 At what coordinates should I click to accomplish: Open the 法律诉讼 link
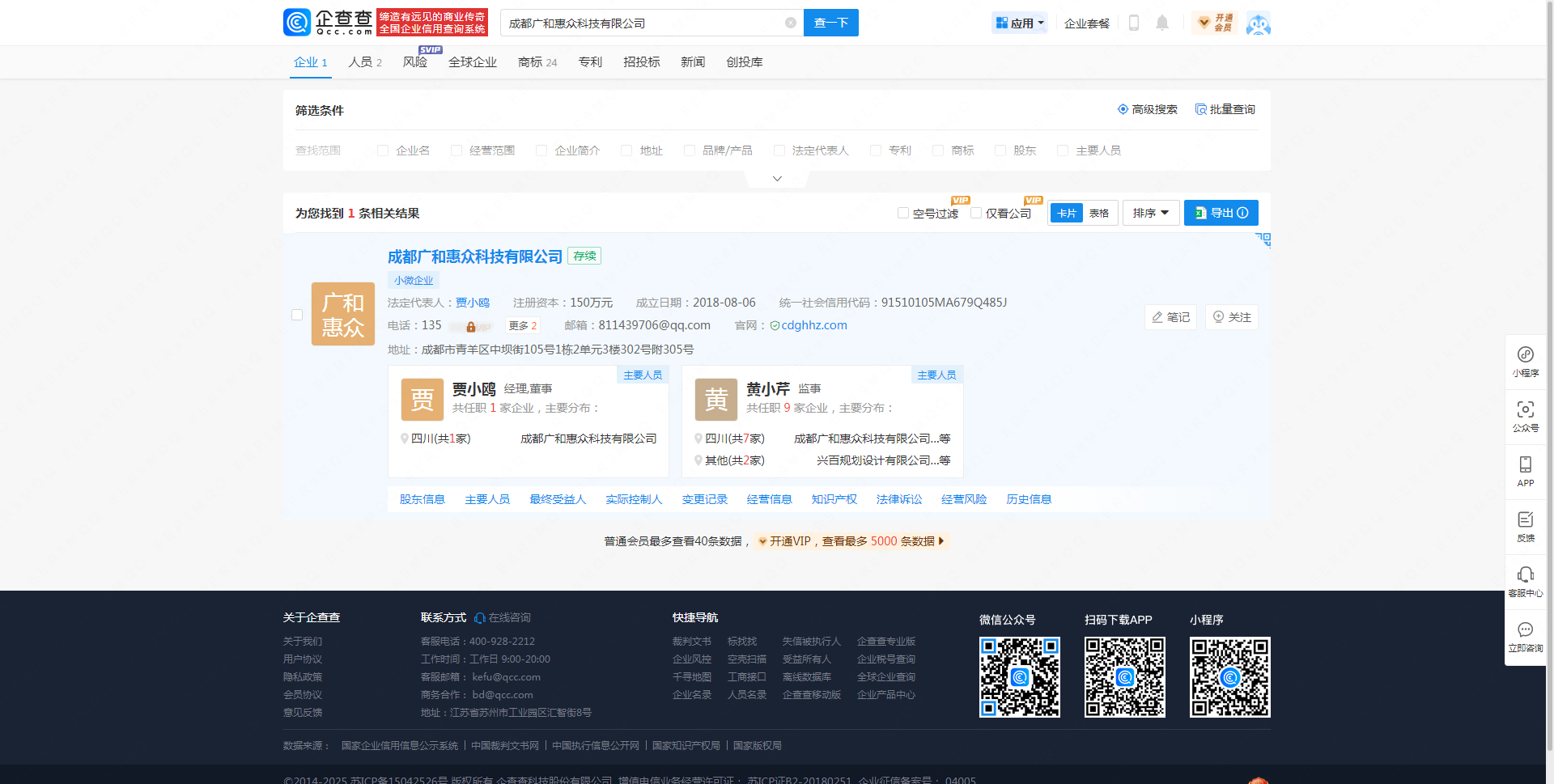899,499
